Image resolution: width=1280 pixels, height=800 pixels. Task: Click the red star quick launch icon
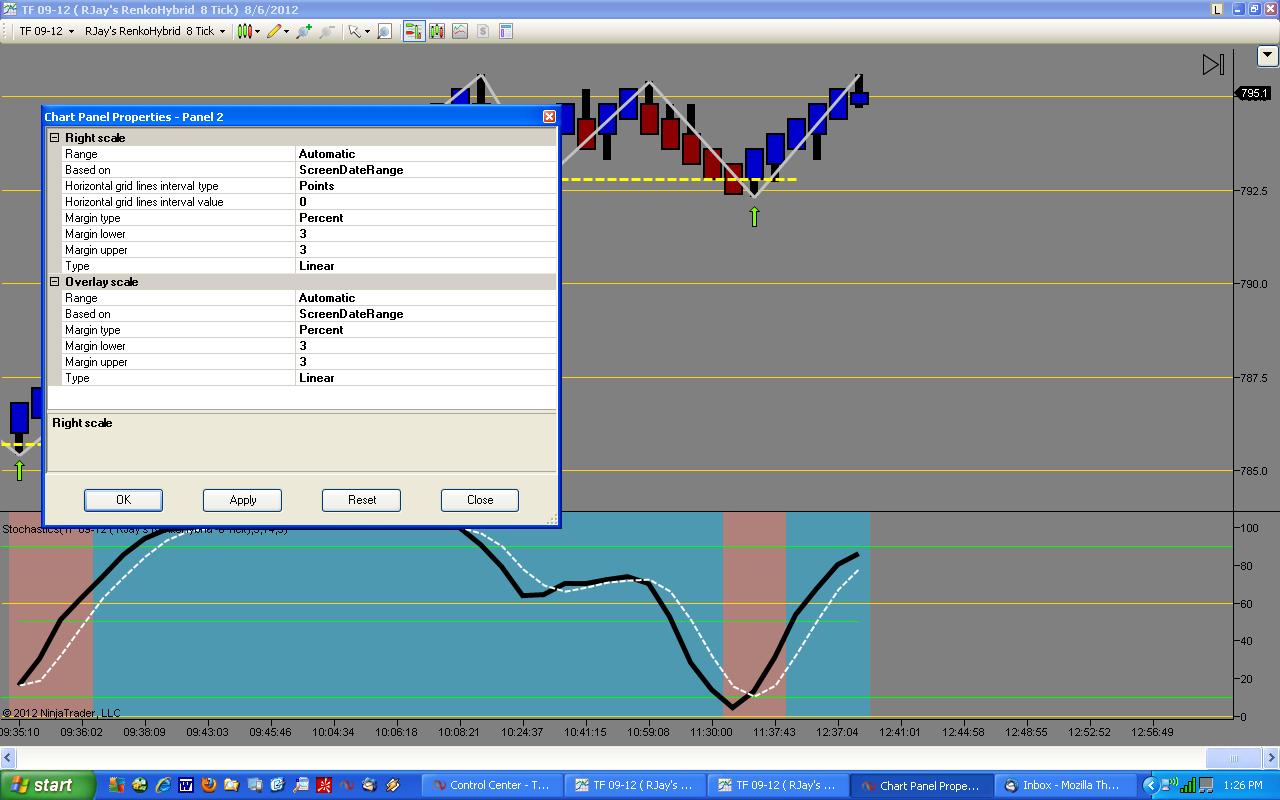(x=323, y=785)
